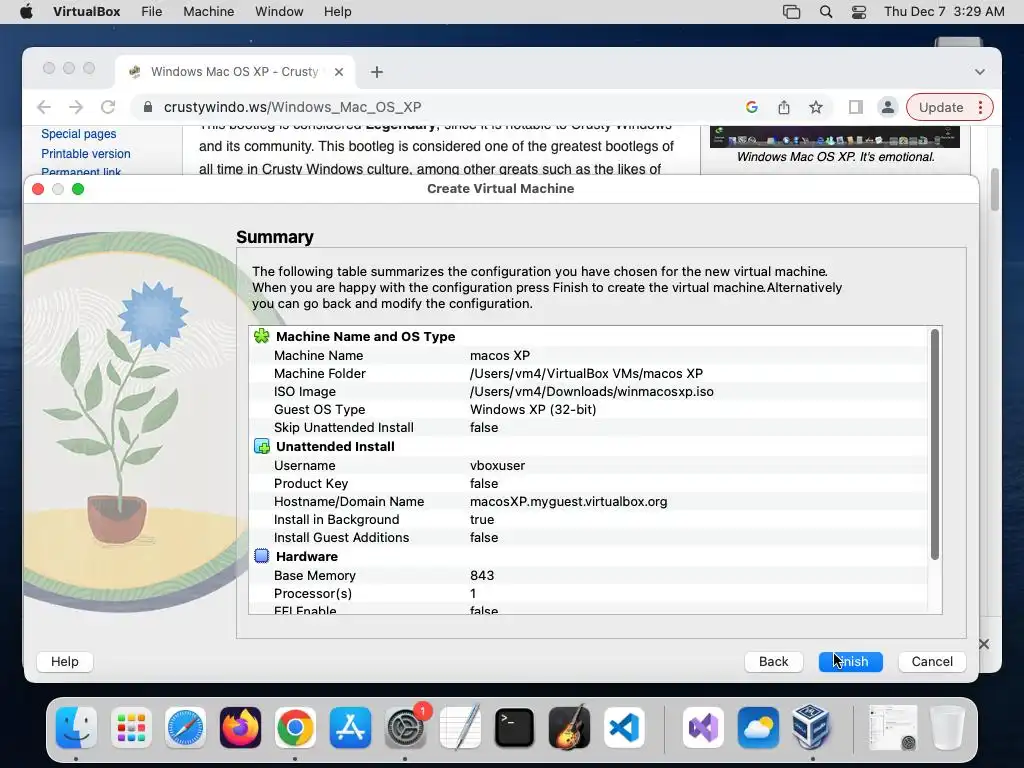1024x768 pixels.
Task: Open the Apple menu
Action: pyautogui.click(x=26, y=12)
